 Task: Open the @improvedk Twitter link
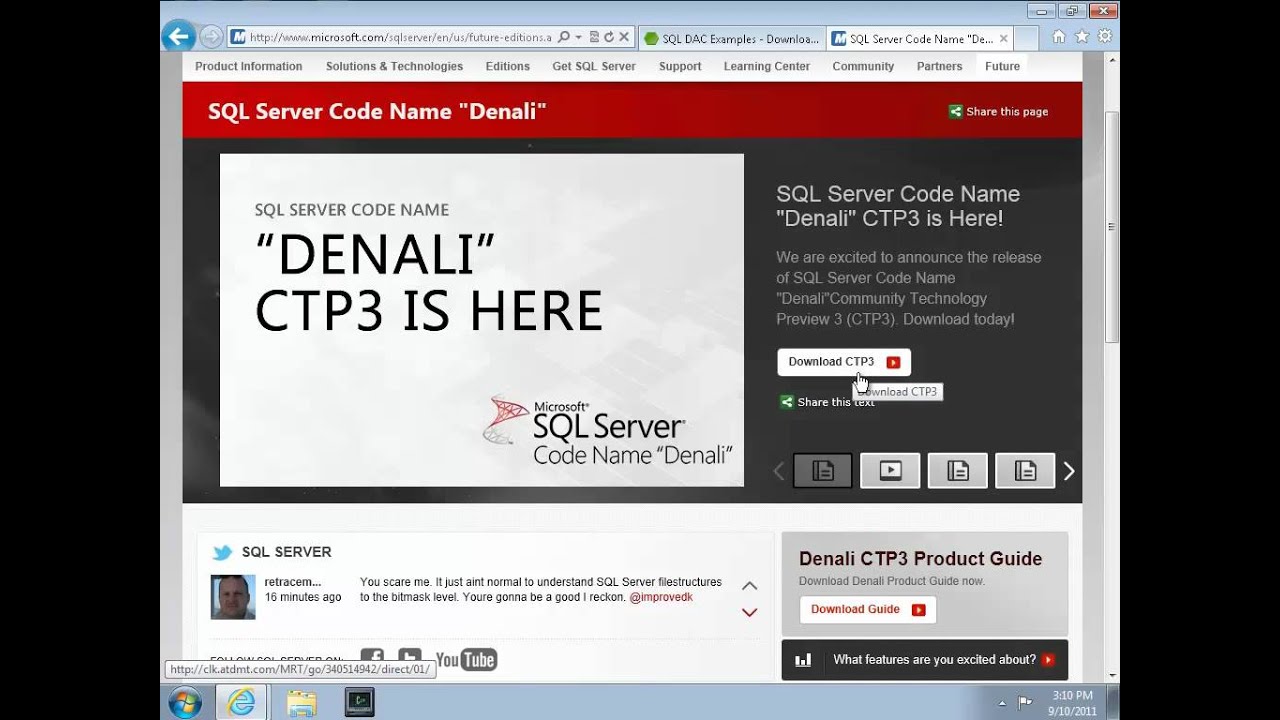point(661,597)
